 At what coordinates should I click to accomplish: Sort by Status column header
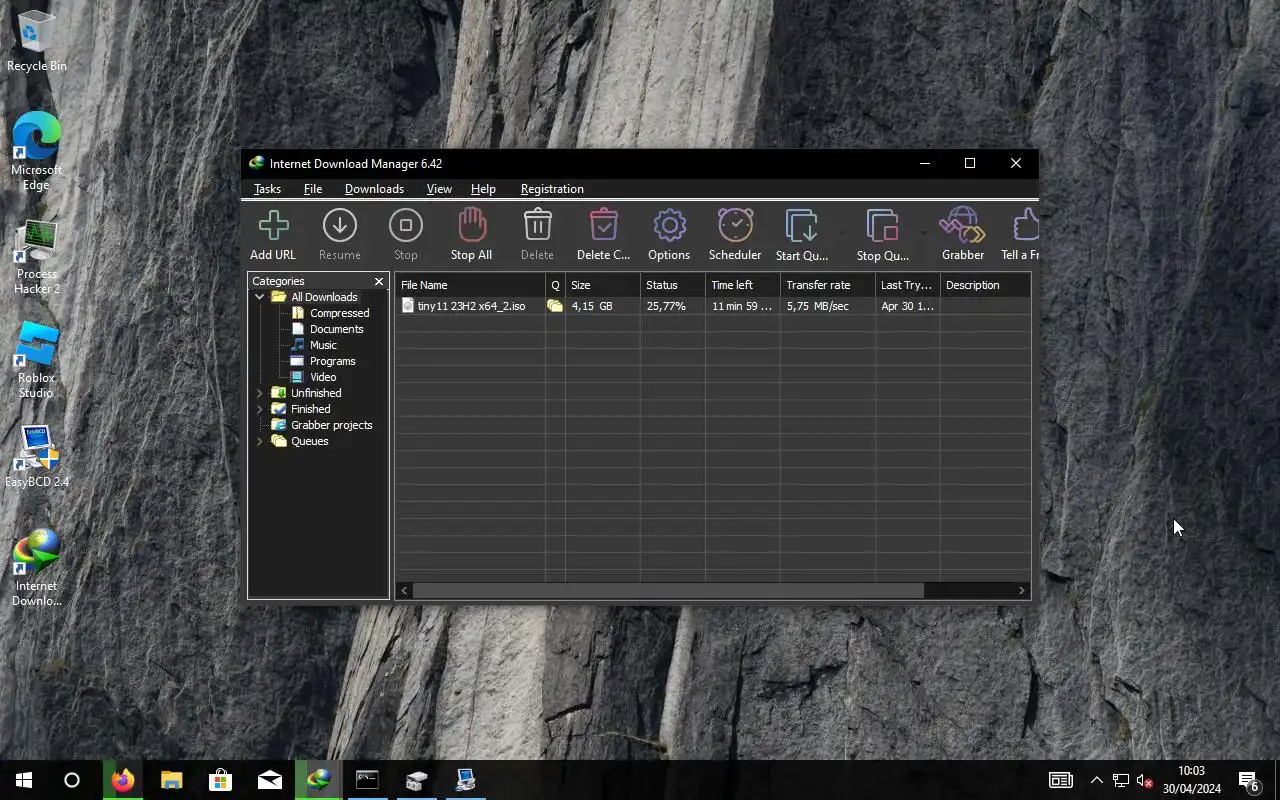[x=673, y=285]
